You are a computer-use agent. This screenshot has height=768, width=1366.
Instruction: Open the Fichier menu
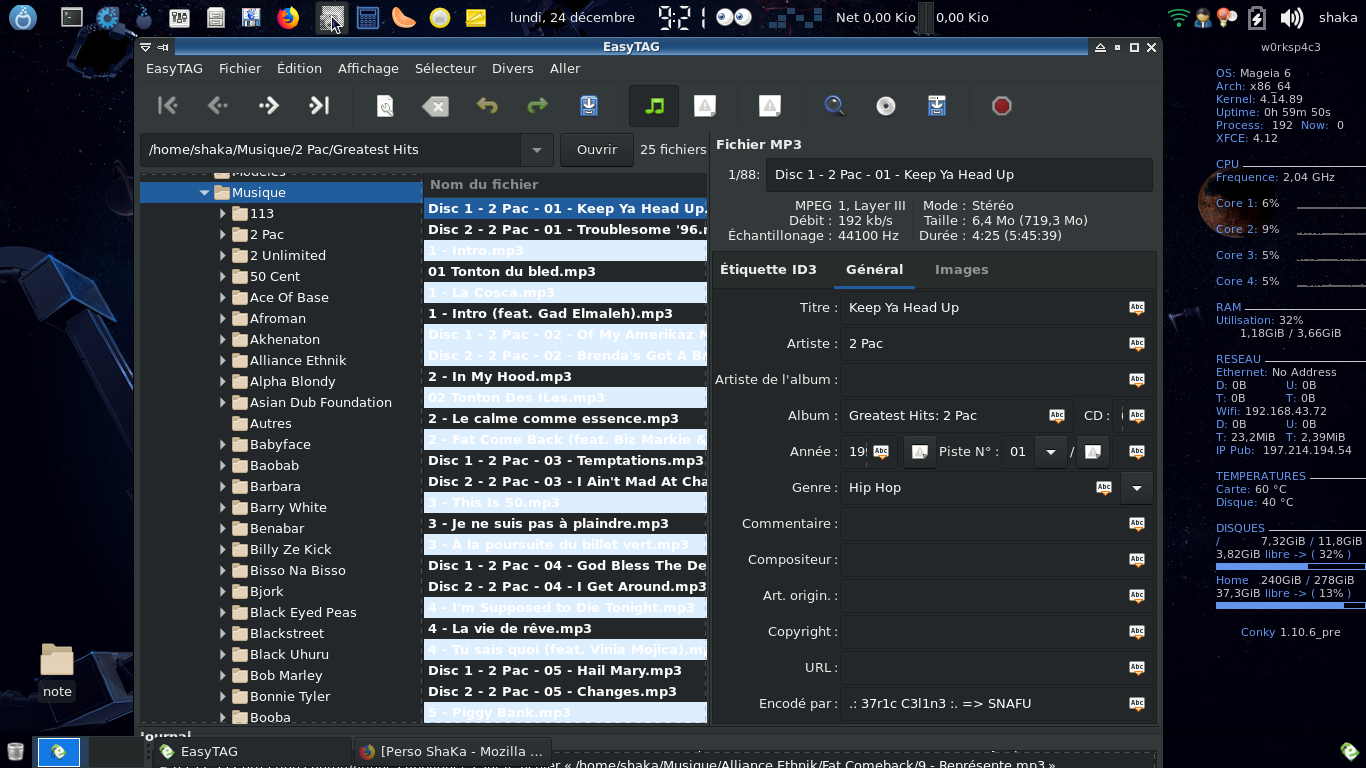point(240,68)
